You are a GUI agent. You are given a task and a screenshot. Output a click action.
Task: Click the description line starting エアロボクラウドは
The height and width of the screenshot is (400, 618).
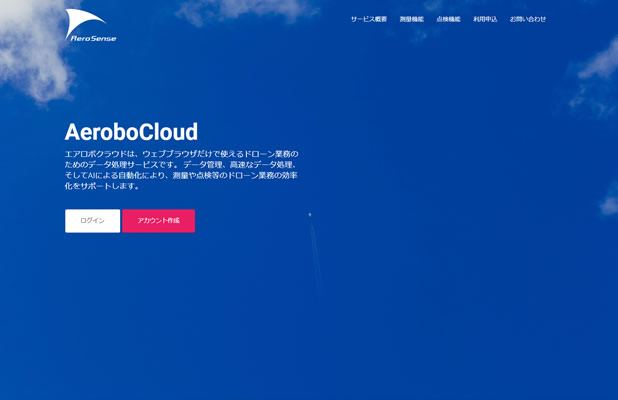point(182,154)
